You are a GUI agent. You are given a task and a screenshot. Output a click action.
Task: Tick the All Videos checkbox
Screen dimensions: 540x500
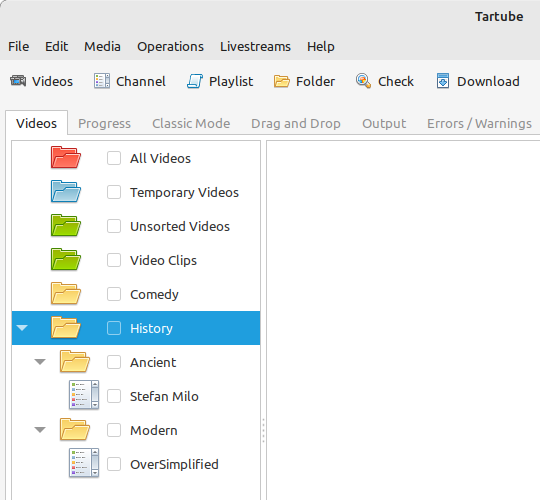click(114, 158)
